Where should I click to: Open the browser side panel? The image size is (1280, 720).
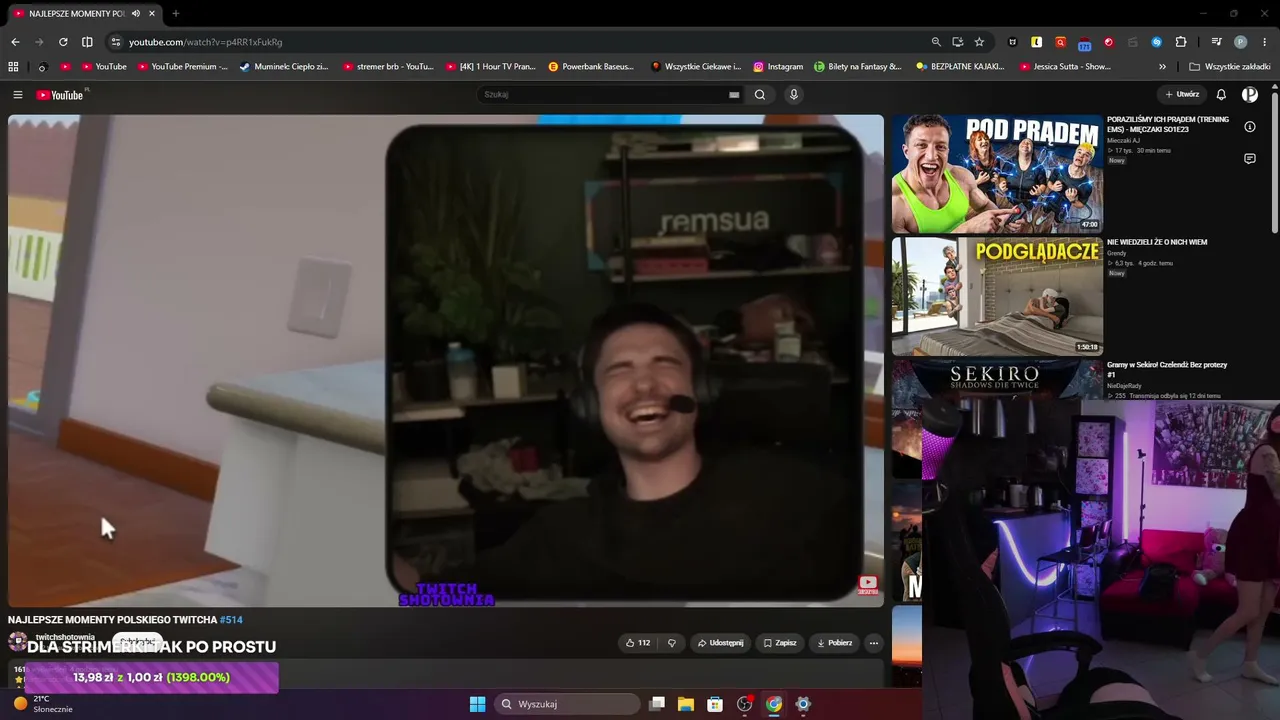click(x=87, y=42)
